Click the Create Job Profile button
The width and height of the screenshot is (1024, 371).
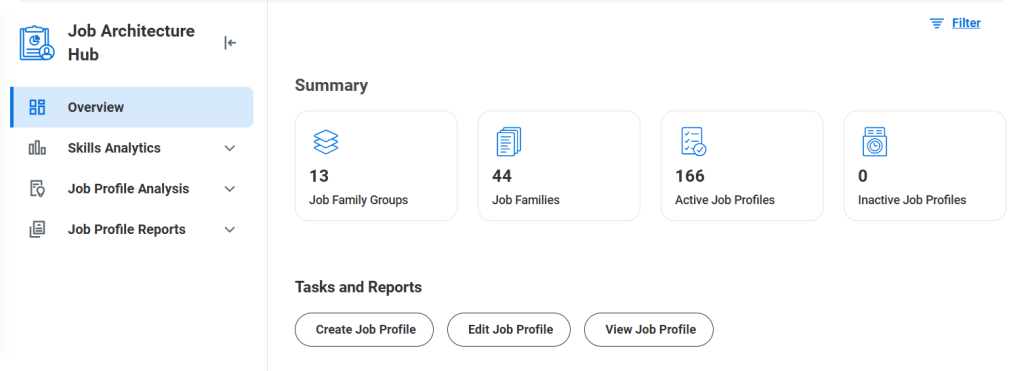364,329
